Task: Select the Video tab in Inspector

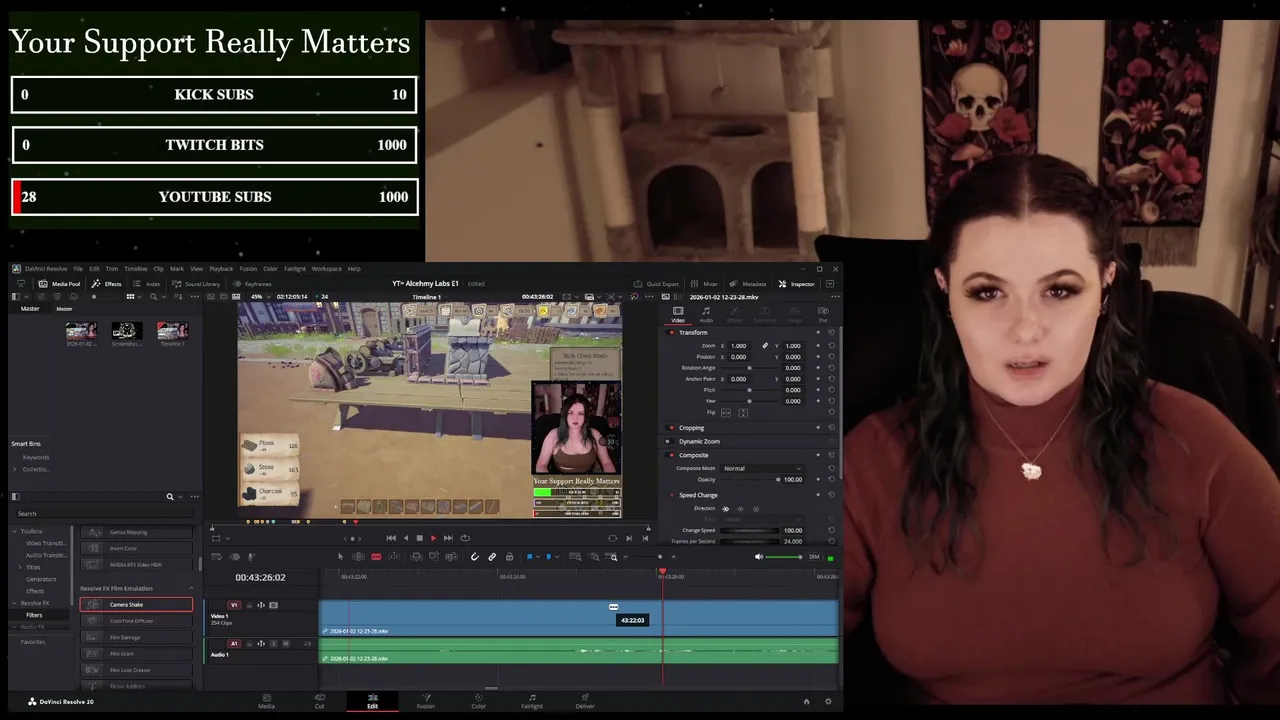Action: point(677,314)
